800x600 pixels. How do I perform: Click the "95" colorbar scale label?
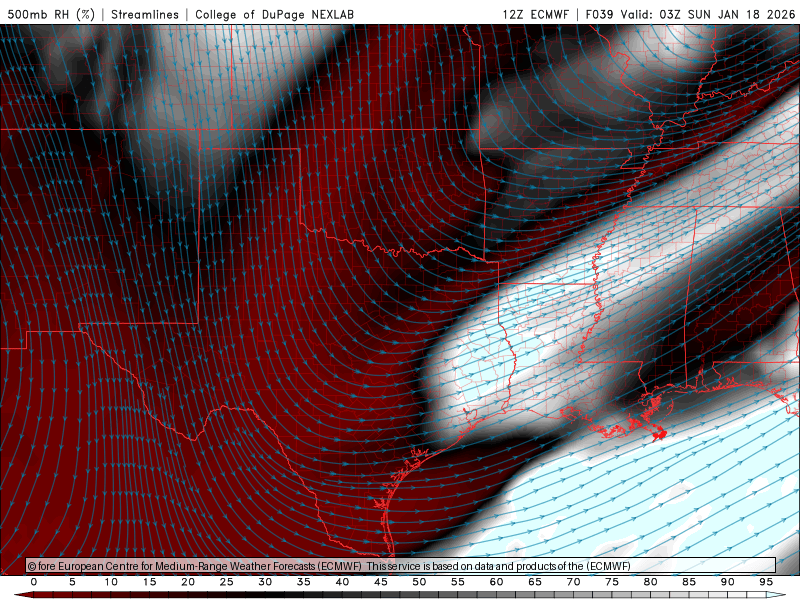pyautogui.click(x=766, y=582)
